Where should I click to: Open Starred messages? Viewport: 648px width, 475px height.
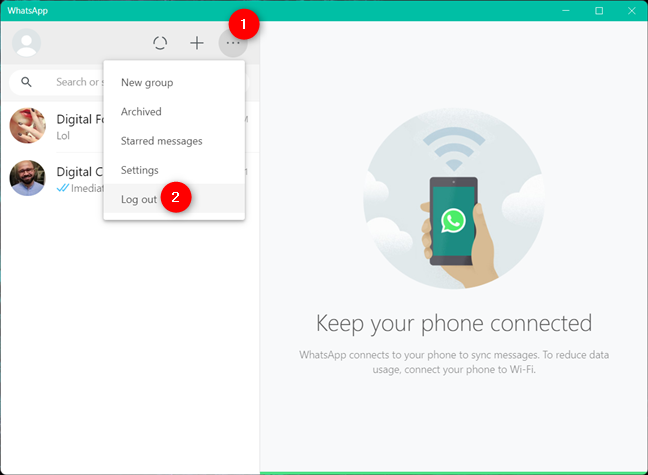174,141
